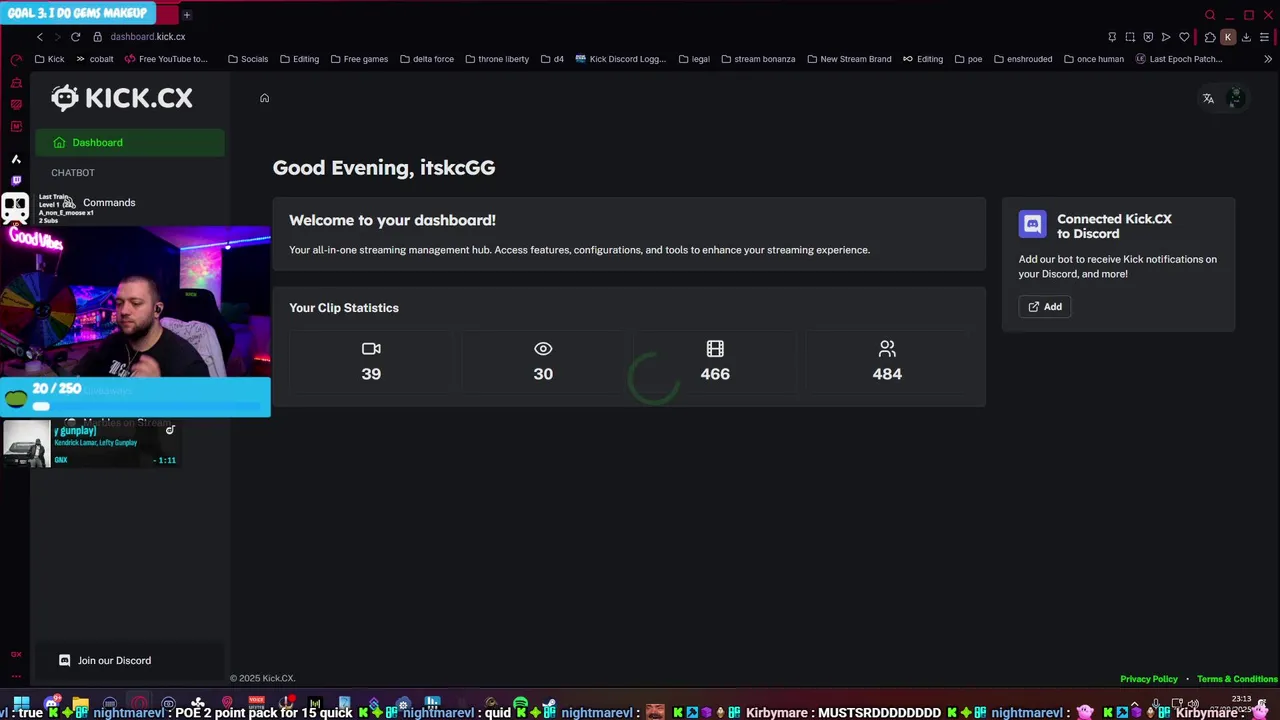Open the browser easy setup menu icon
Screen dimensions: 1280x720
[x=1264, y=37]
